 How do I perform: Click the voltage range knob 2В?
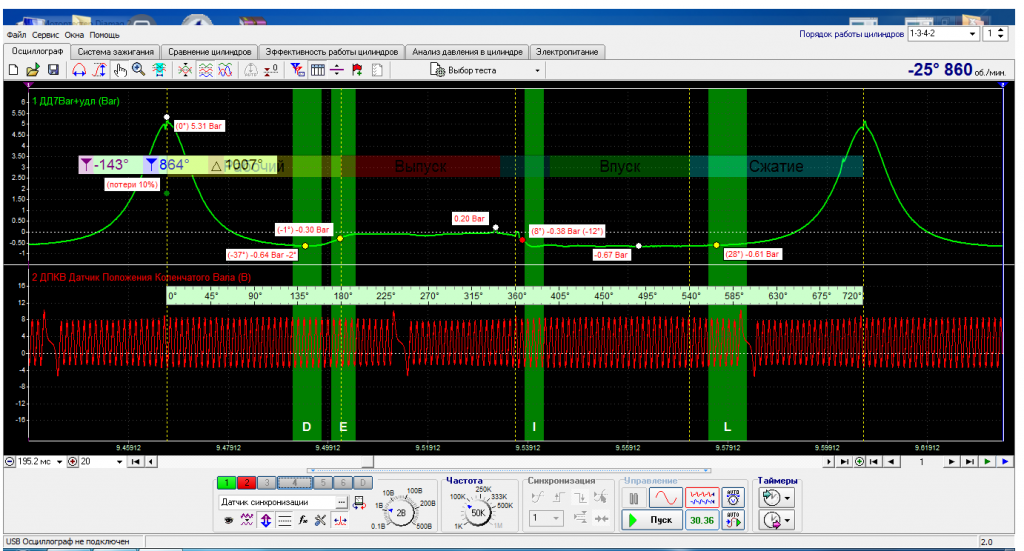pyautogui.click(x=401, y=512)
